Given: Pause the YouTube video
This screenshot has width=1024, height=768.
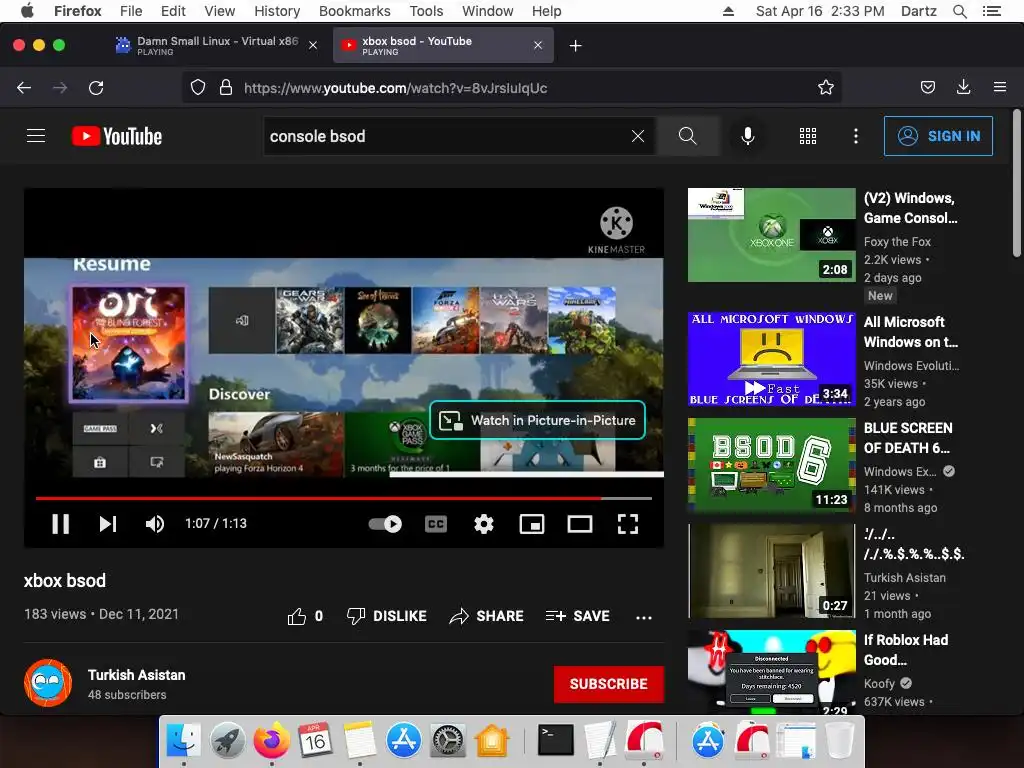Looking at the screenshot, I should pos(61,524).
